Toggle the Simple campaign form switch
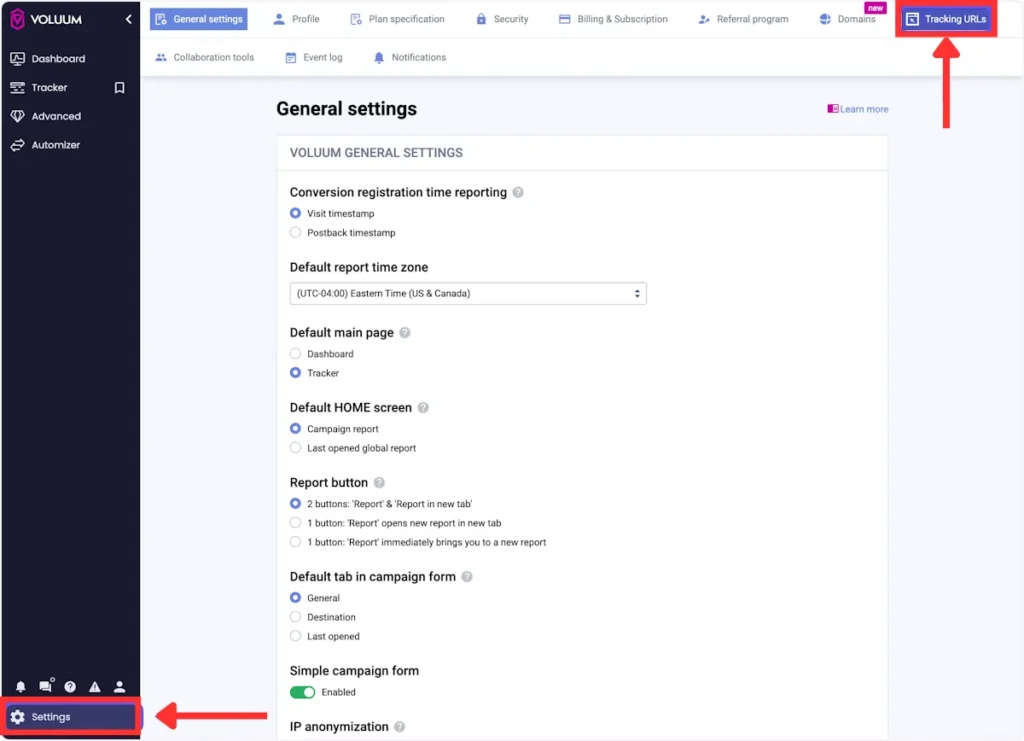Image resolution: width=1024 pixels, height=741 pixels. click(x=302, y=692)
